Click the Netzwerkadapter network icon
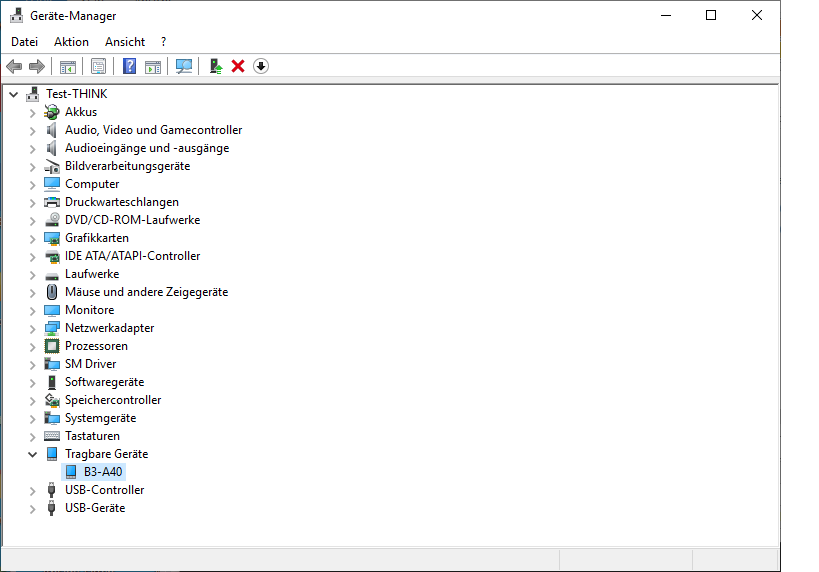Screen dimensions: 819x572 [x=52, y=328]
